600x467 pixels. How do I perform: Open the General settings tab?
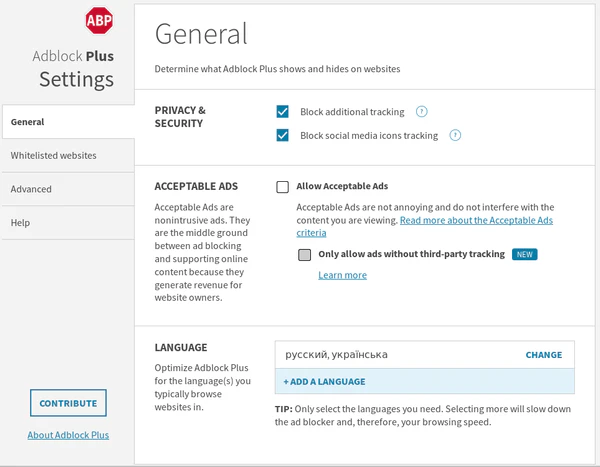[67, 122]
